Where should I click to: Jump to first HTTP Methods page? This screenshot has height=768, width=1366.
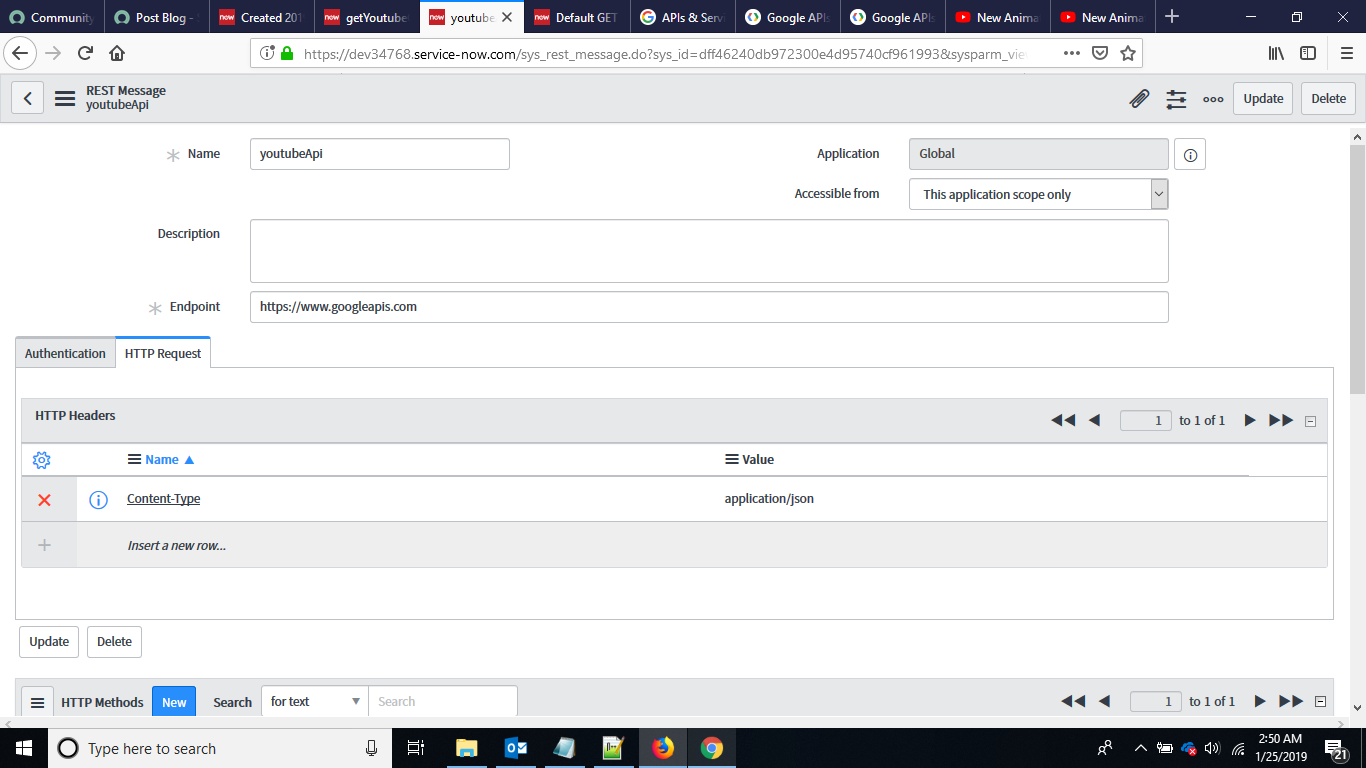tap(1073, 701)
